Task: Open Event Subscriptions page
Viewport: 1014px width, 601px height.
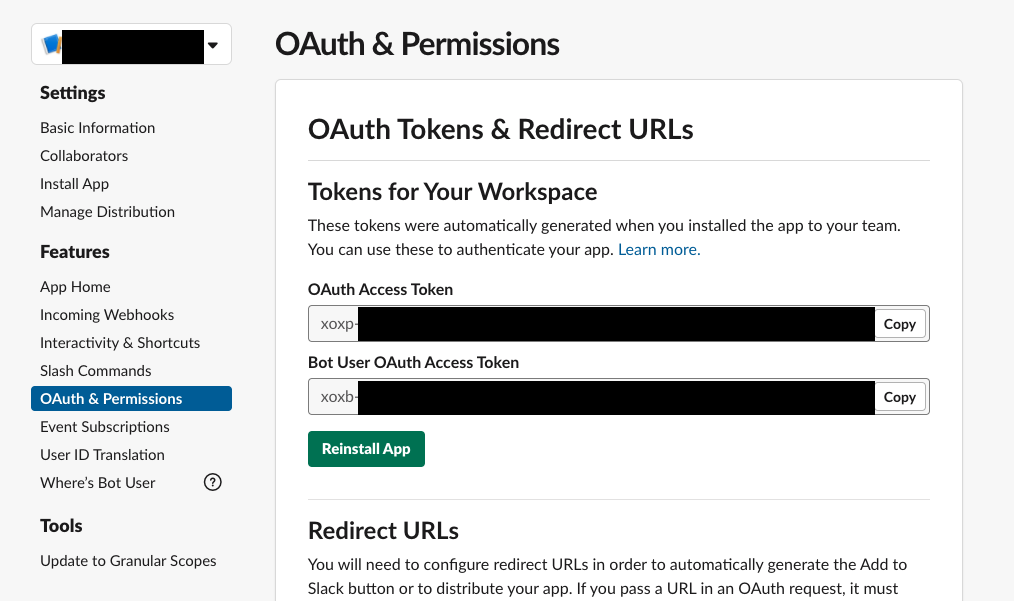Action: point(105,427)
